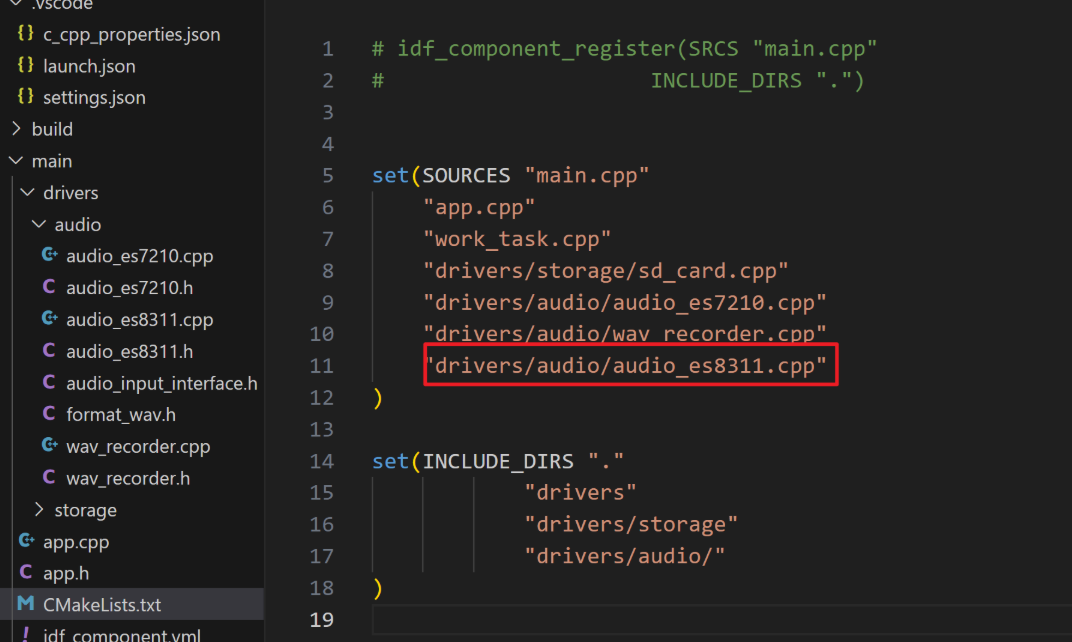Click C++ icon beside audio_es7210.cpp
The image size is (1072, 642).
pos(49,255)
